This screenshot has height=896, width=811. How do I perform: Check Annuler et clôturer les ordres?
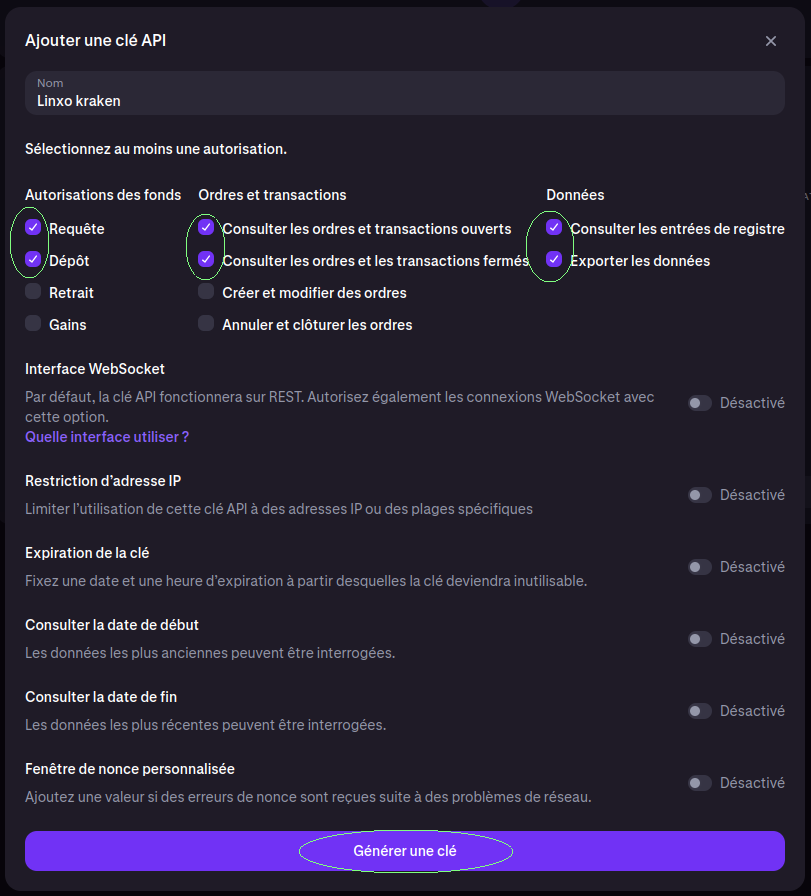206,323
